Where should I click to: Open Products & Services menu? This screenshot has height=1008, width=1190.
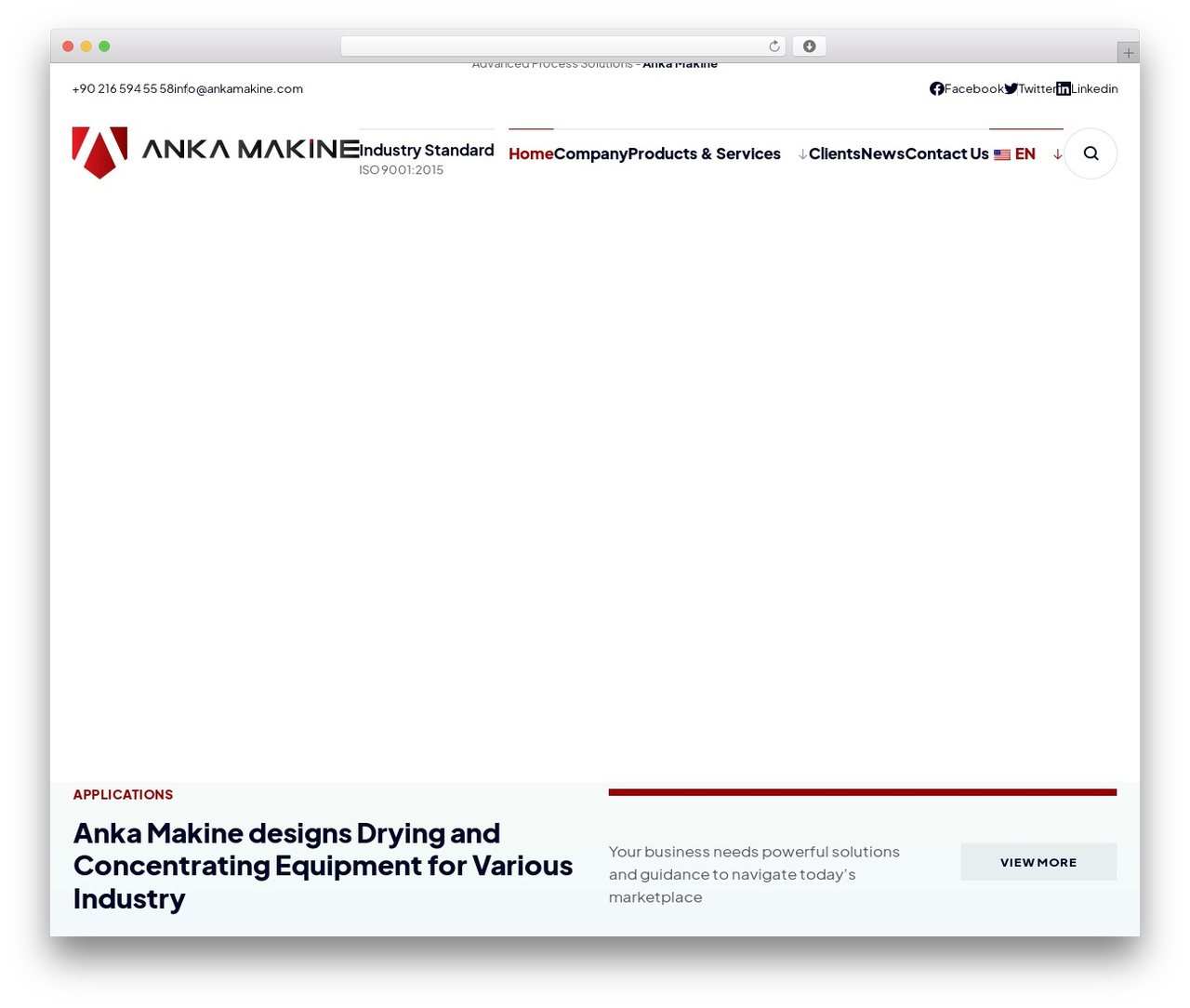tap(704, 153)
